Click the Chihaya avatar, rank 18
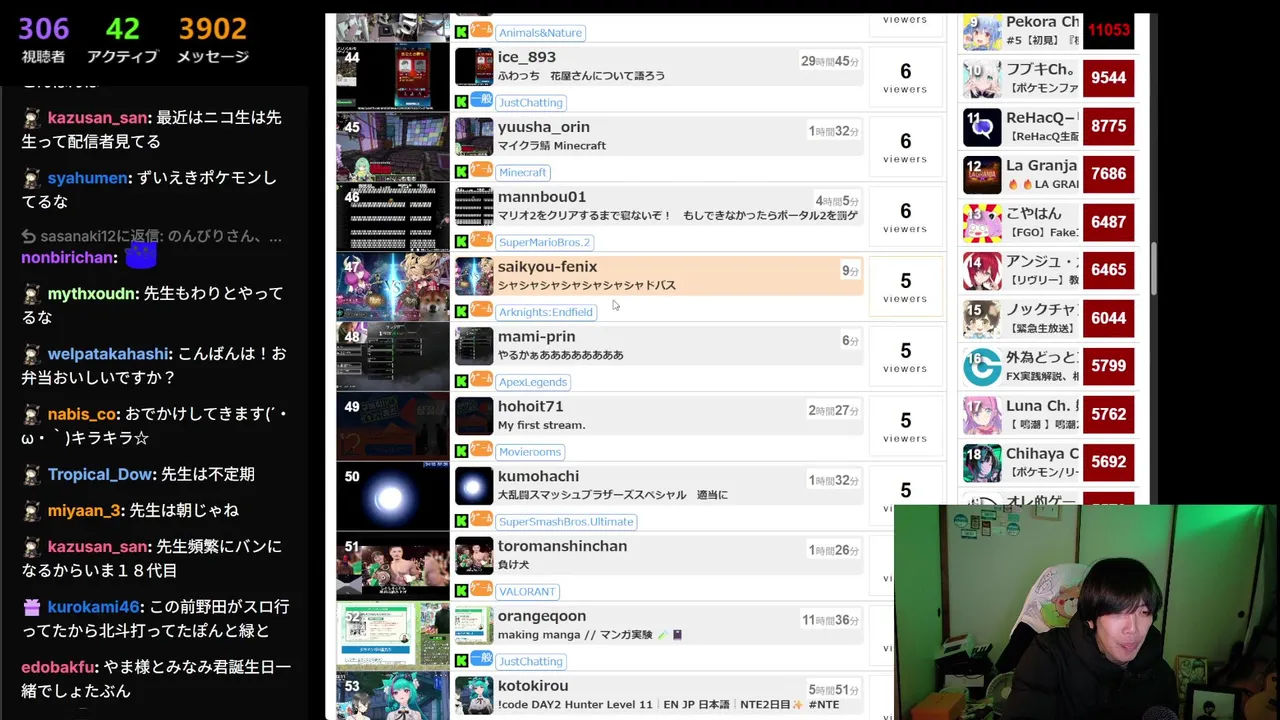The image size is (1280, 720). 982,462
